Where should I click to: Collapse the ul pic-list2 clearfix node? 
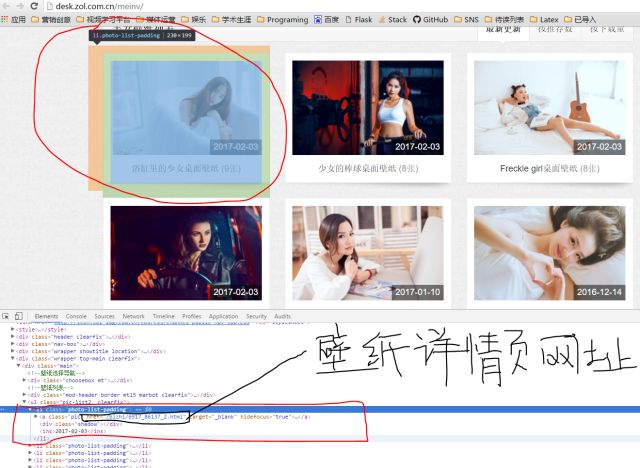(24, 402)
